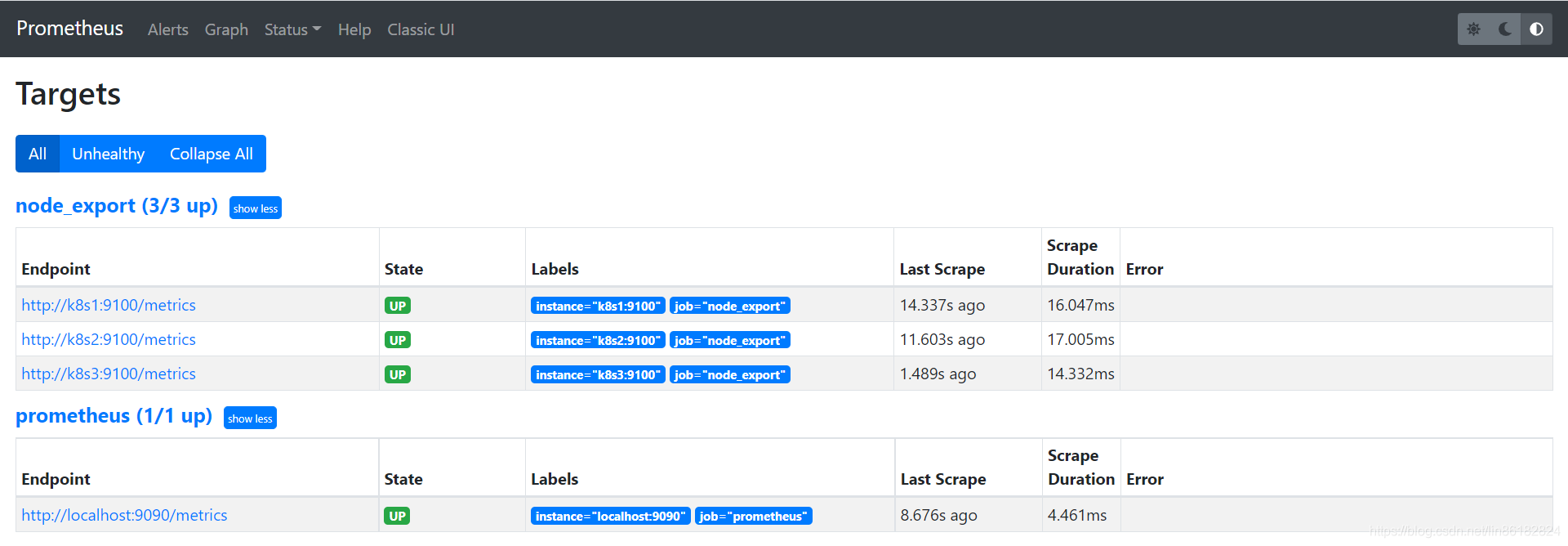
Task: Select last scrape value 11.603s ago
Action: pyautogui.click(x=942, y=339)
